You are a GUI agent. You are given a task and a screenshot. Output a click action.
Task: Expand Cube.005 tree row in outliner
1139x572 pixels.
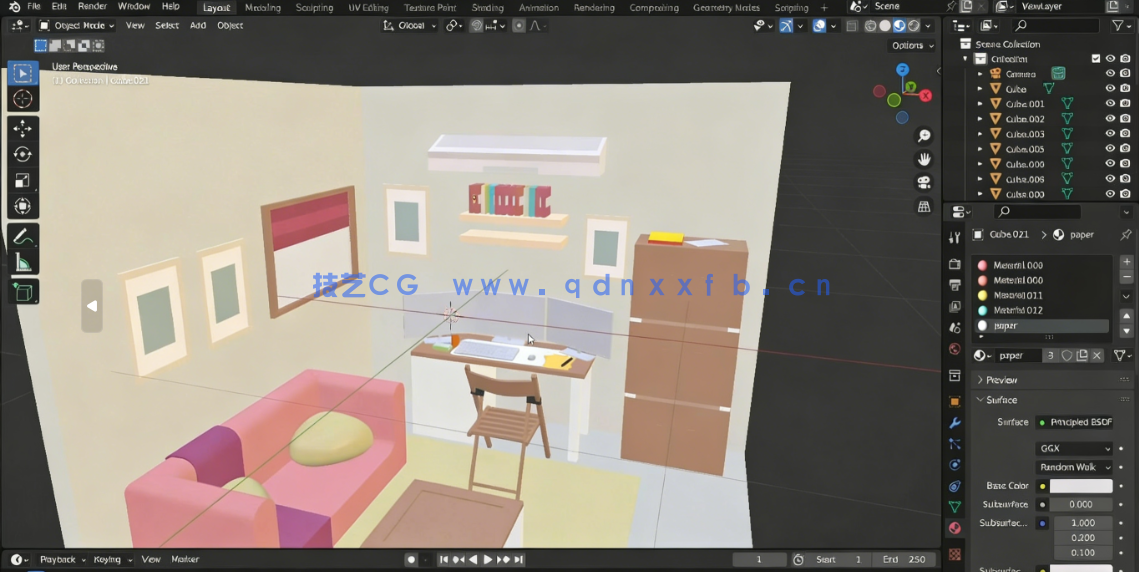click(x=979, y=149)
